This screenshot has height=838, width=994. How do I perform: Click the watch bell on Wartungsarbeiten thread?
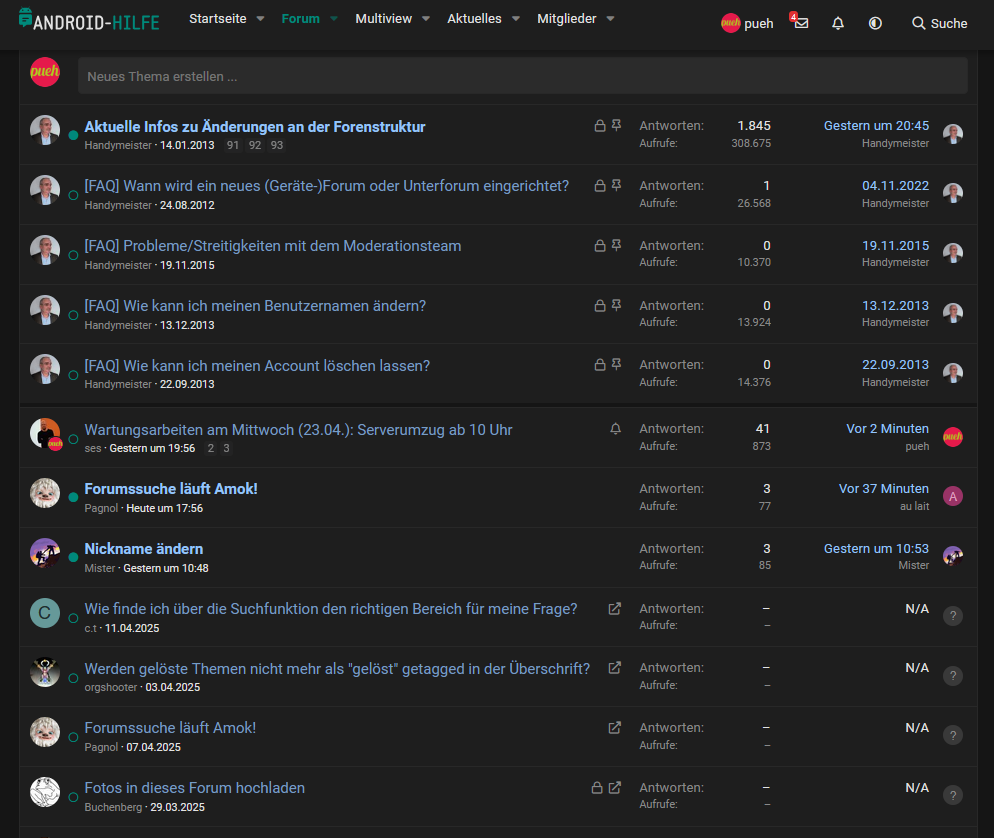615,429
